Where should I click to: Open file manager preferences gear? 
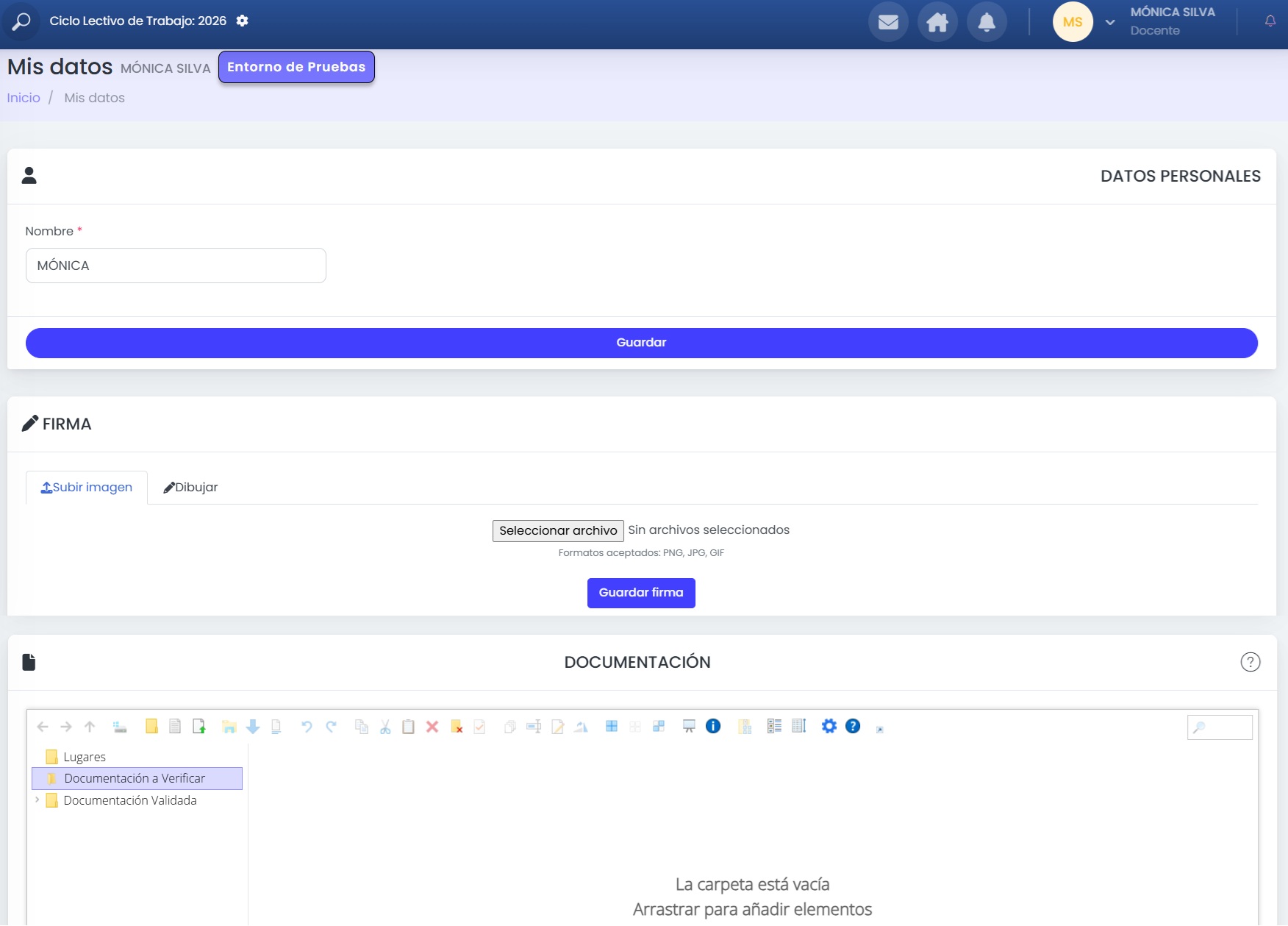[829, 727]
